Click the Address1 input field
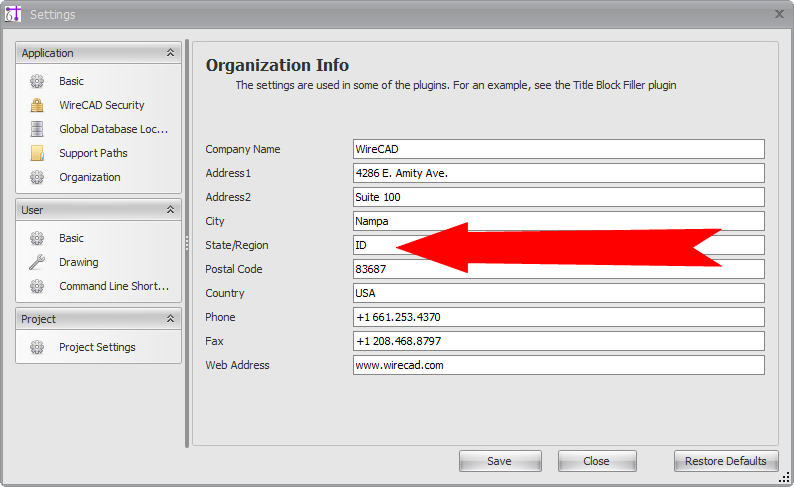 pos(559,173)
